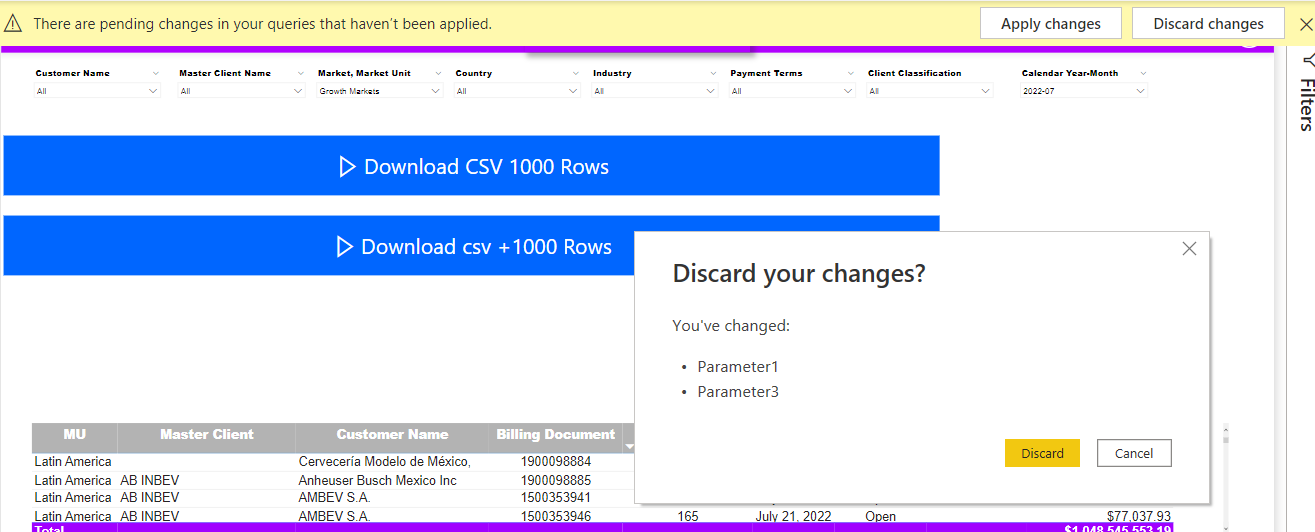Click the Open status cell
Viewport: 1315px width, 532px height.
click(x=881, y=516)
